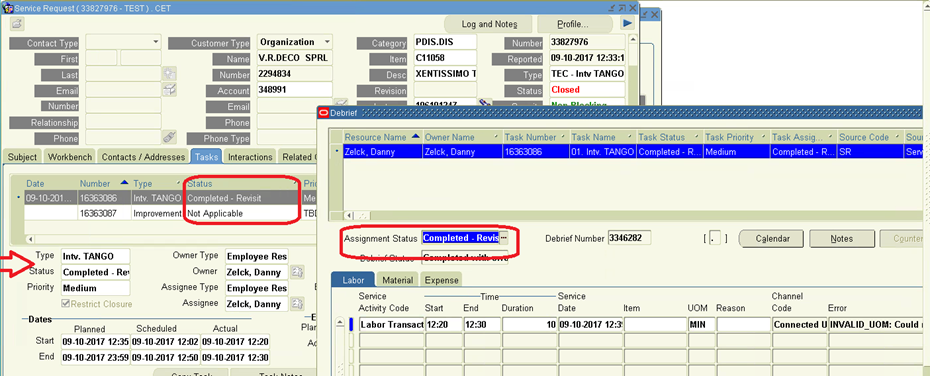Click the Labor Start time field 12:20
The width and height of the screenshot is (930, 376).
443,324
